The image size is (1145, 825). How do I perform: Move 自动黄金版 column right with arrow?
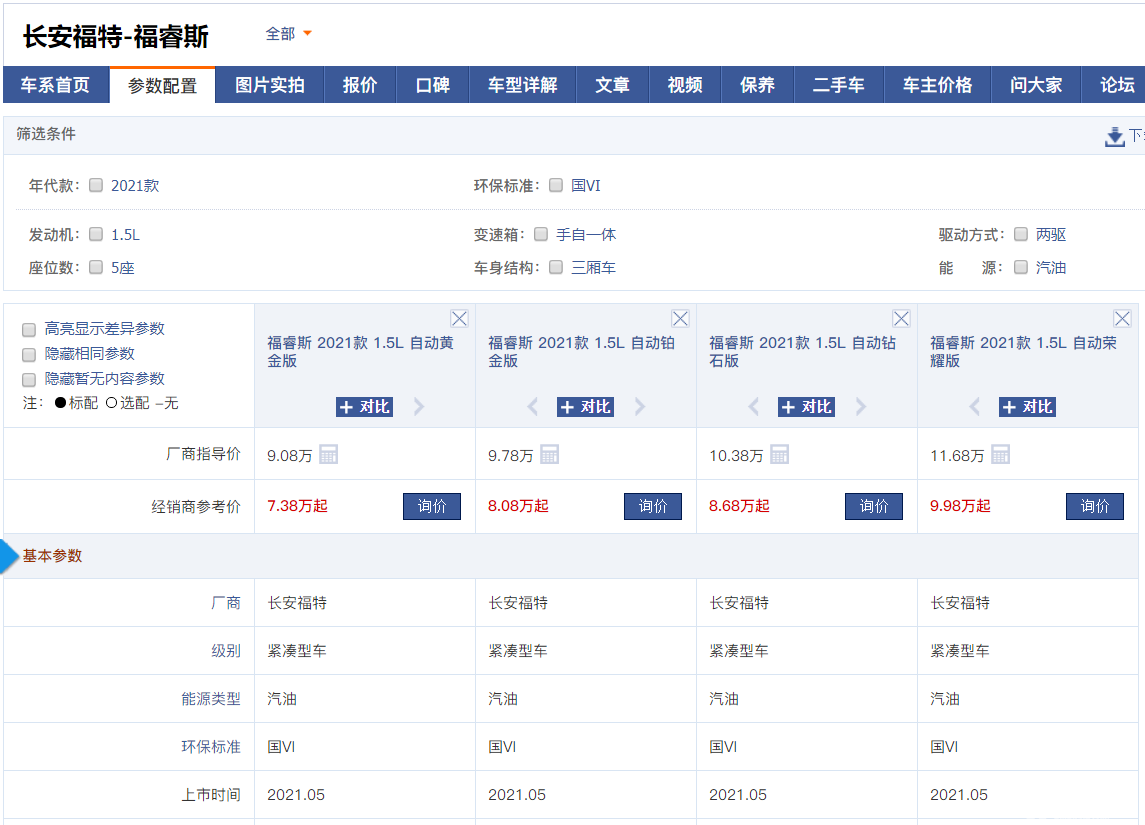click(419, 407)
